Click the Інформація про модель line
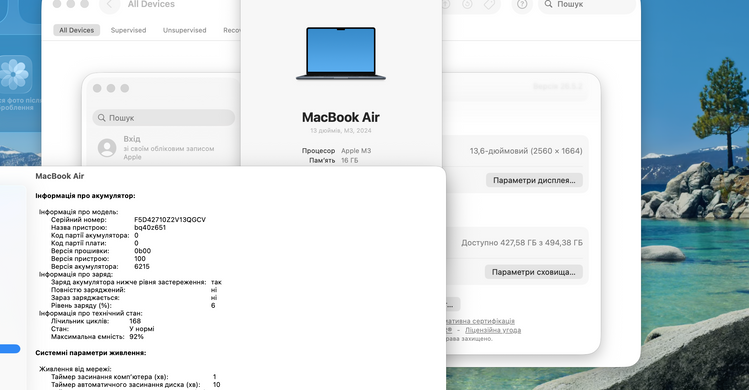749x390 pixels. (78, 212)
